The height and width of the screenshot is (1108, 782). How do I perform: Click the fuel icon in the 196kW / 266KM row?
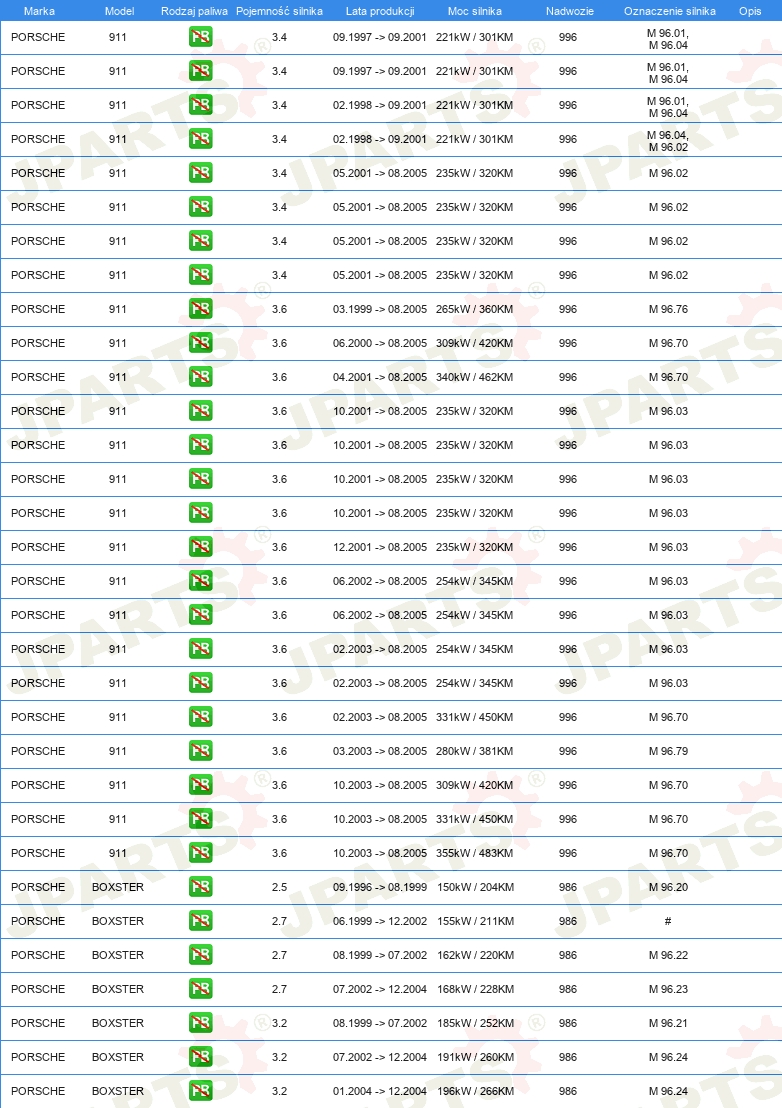pos(201,1091)
